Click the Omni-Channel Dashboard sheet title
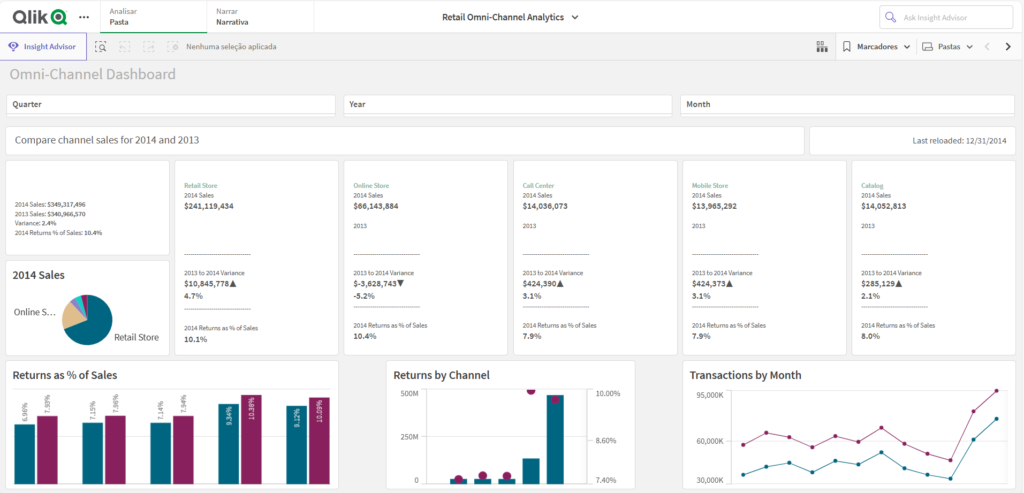 tap(92, 74)
